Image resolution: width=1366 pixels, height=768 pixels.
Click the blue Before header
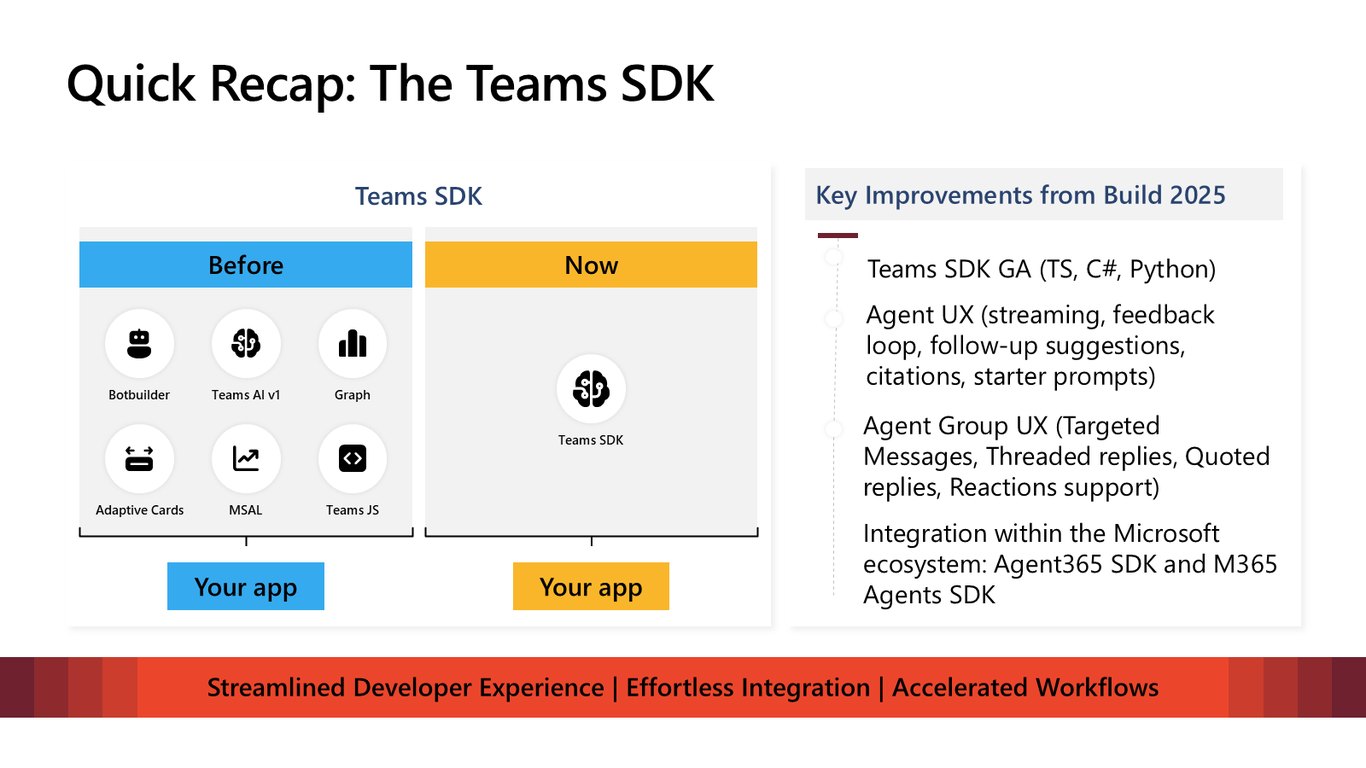[x=246, y=265]
